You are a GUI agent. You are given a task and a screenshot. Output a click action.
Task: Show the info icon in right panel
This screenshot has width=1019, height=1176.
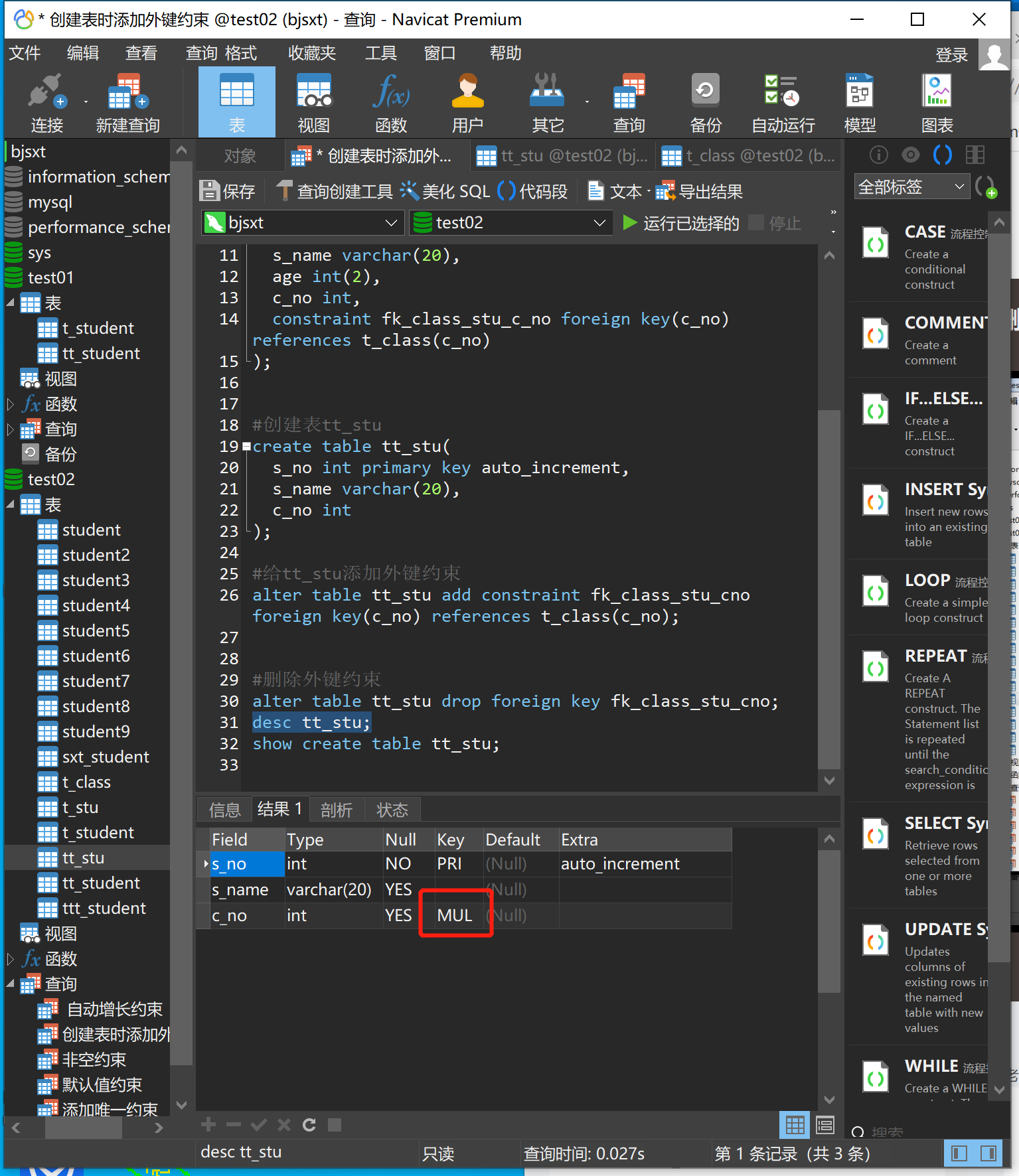pyautogui.click(x=878, y=155)
